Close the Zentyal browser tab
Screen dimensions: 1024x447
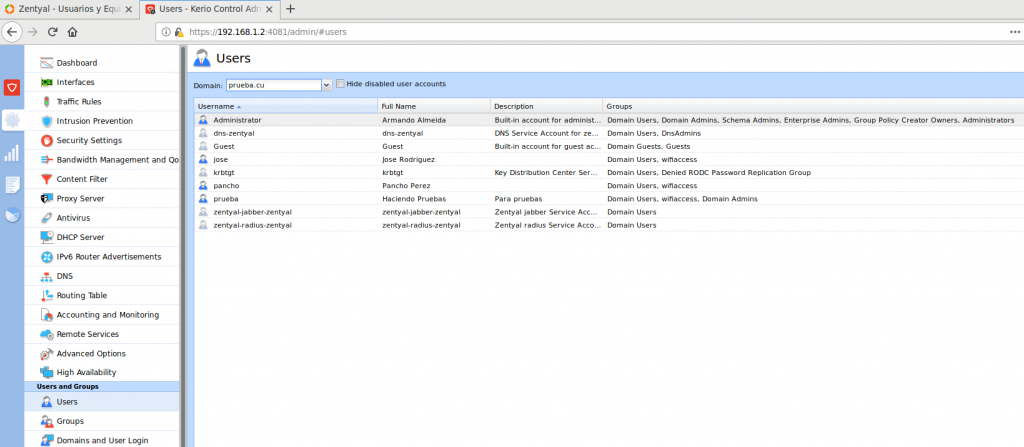coord(129,9)
